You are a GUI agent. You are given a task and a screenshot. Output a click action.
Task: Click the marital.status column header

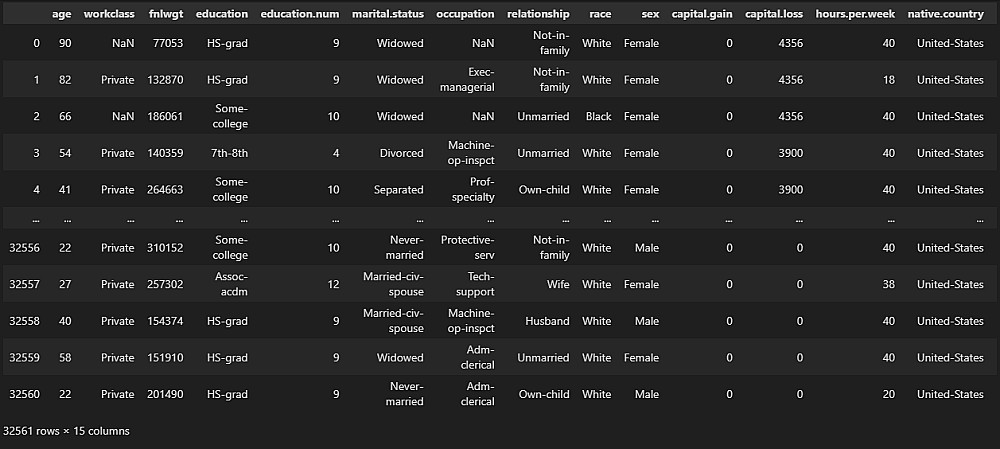[x=387, y=15]
